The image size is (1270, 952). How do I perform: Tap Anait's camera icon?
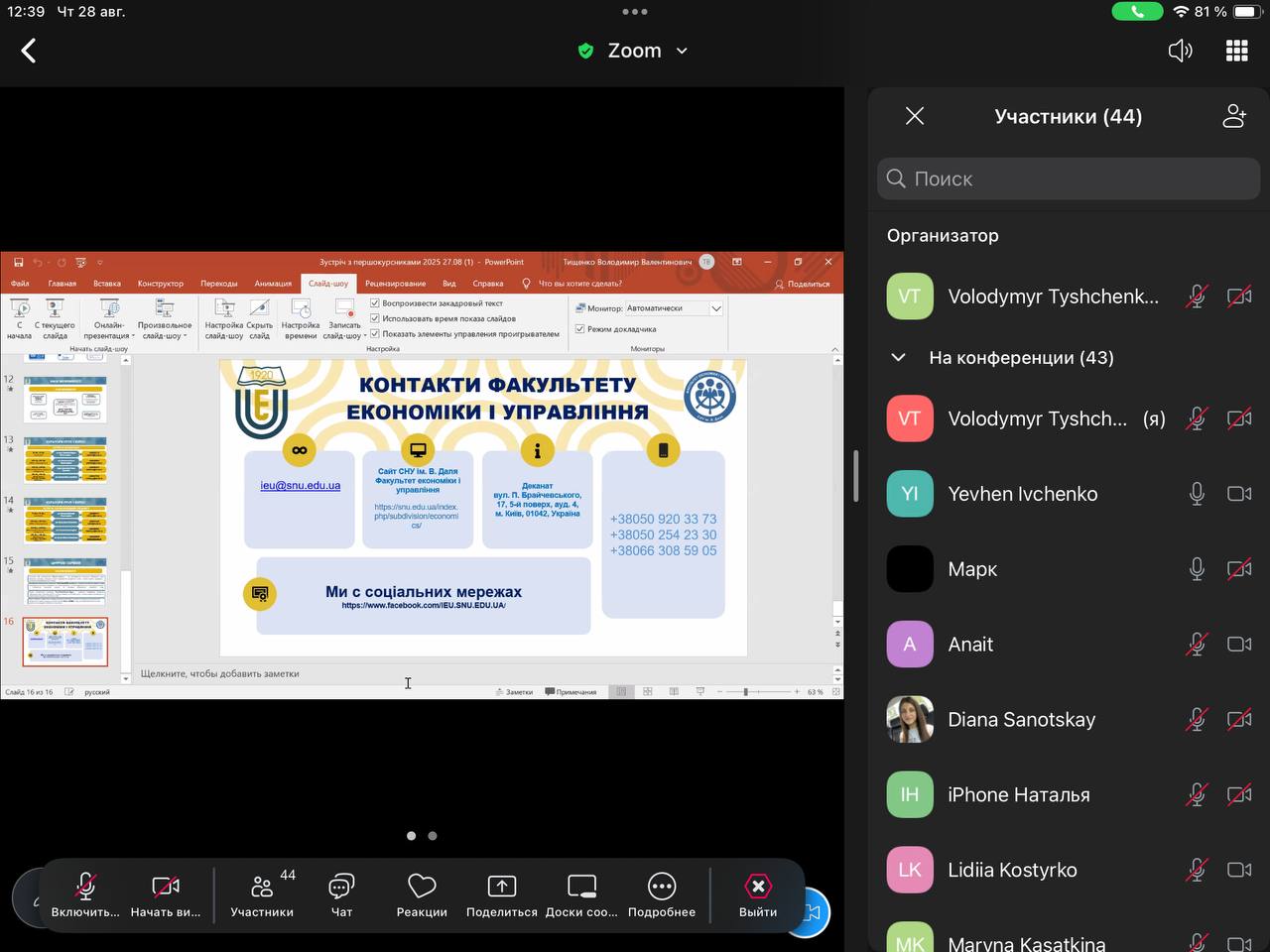click(x=1239, y=645)
